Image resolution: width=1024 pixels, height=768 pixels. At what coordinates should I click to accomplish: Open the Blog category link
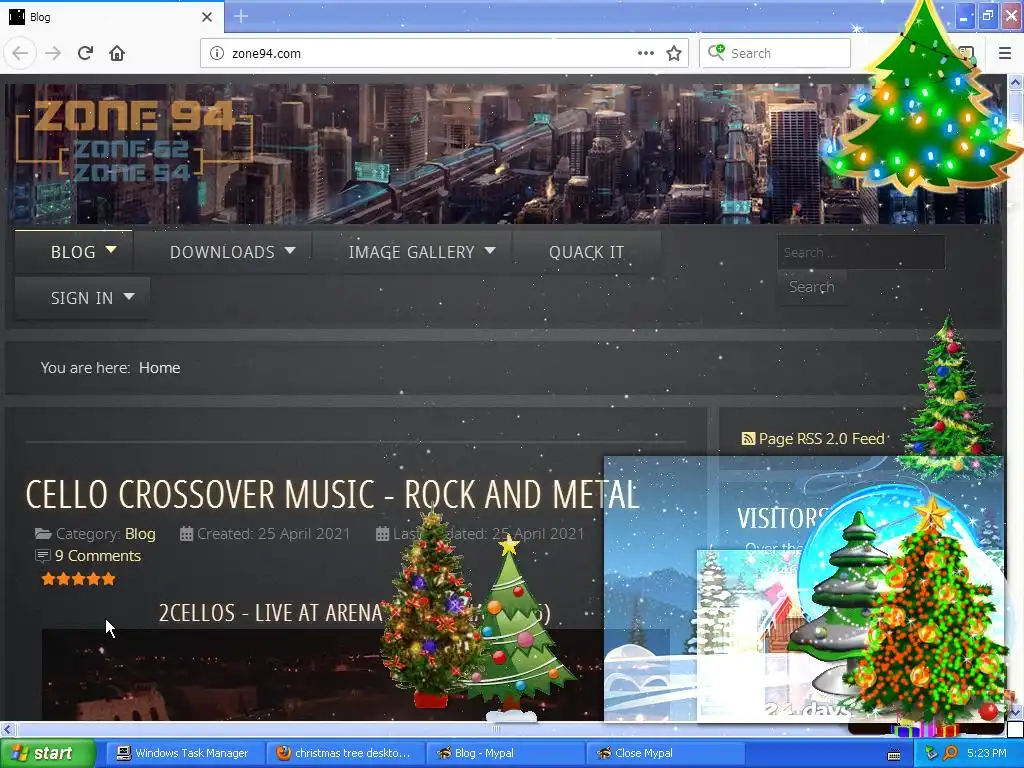[140, 534]
